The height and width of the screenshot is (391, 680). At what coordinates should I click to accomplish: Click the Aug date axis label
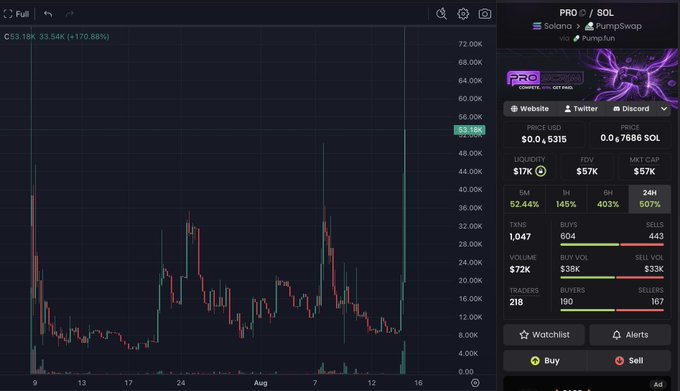(260, 383)
